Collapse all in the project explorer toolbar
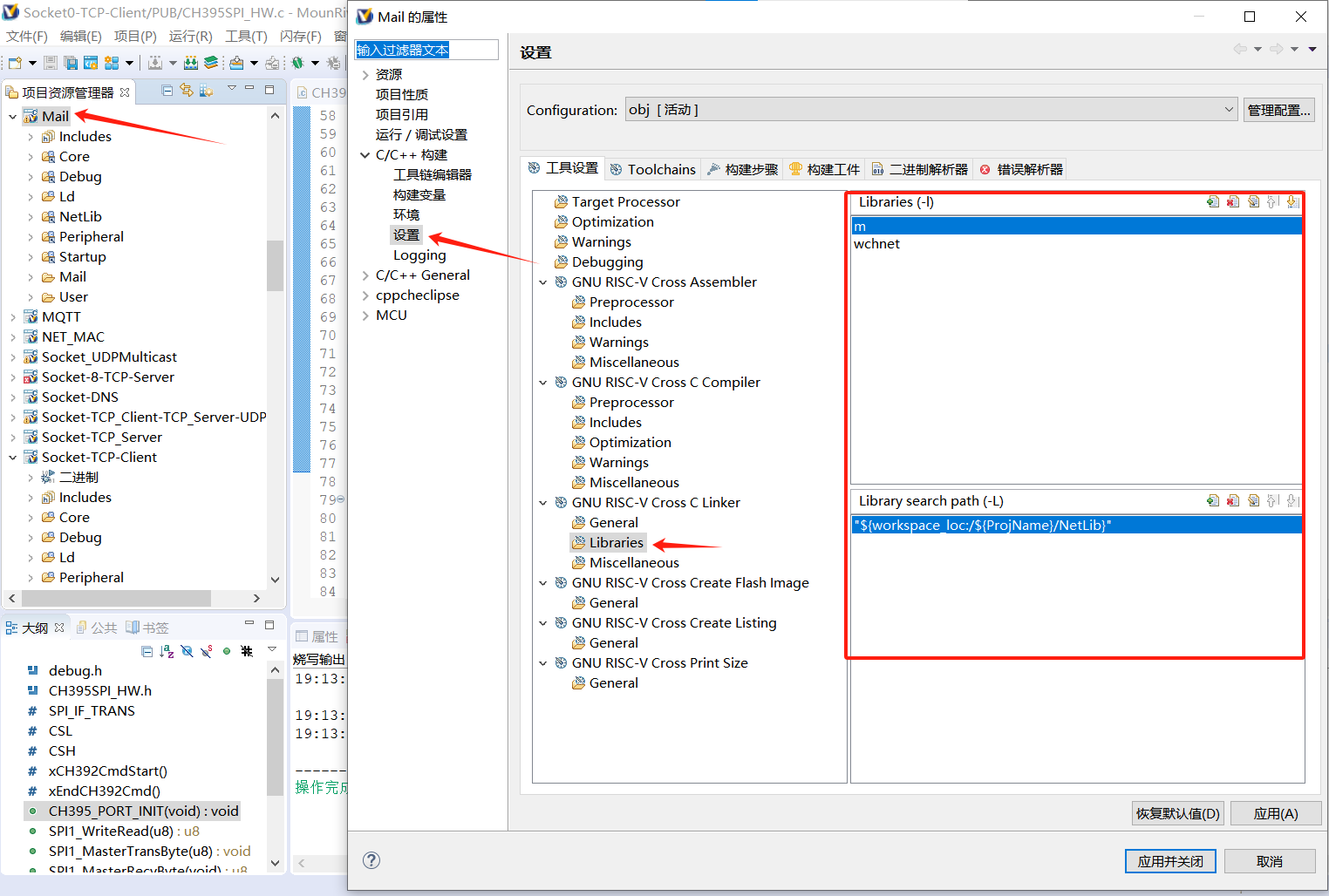 pos(167,91)
